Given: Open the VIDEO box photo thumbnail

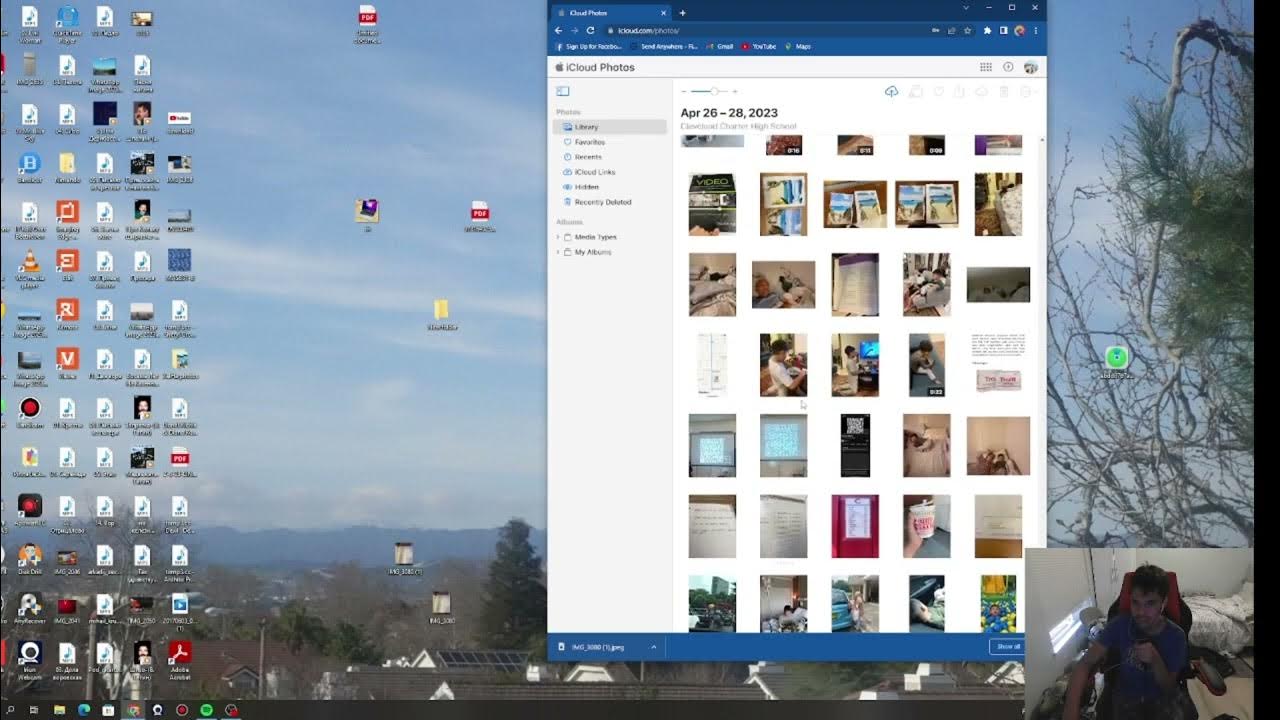Looking at the screenshot, I should pyautogui.click(x=712, y=204).
